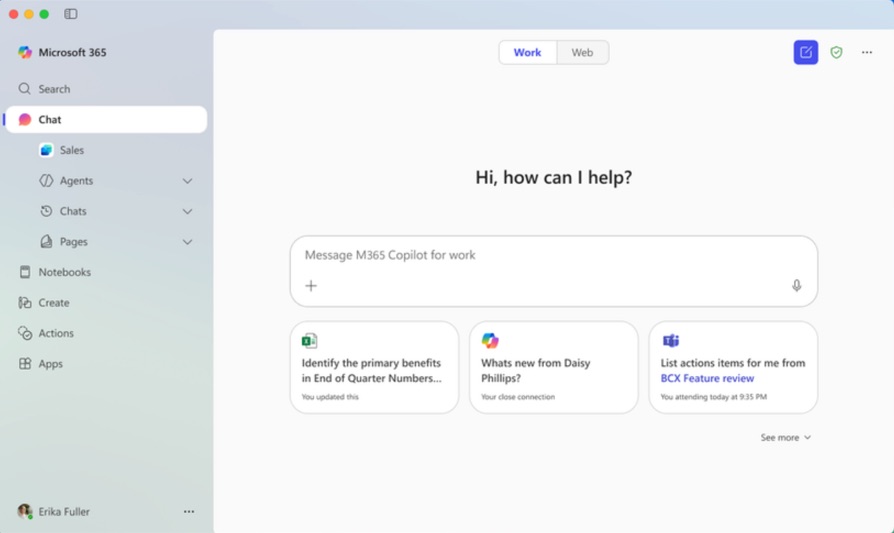Switch to the Web tab
Viewport: 894px width, 533px height.
click(x=582, y=52)
